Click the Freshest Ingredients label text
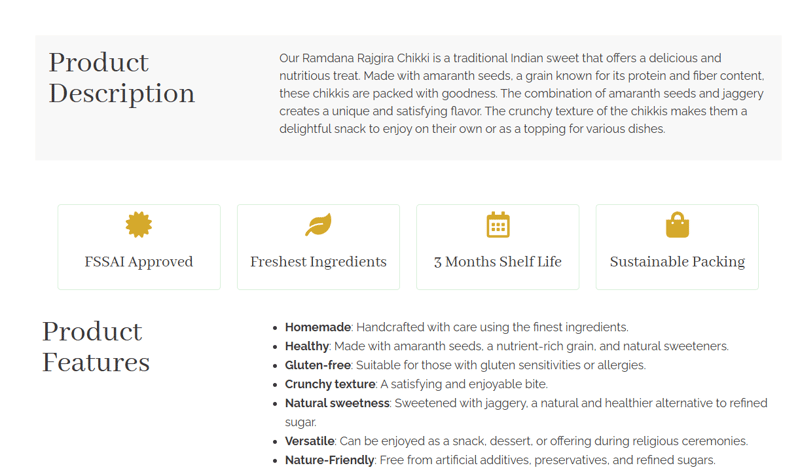 click(318, 262)
